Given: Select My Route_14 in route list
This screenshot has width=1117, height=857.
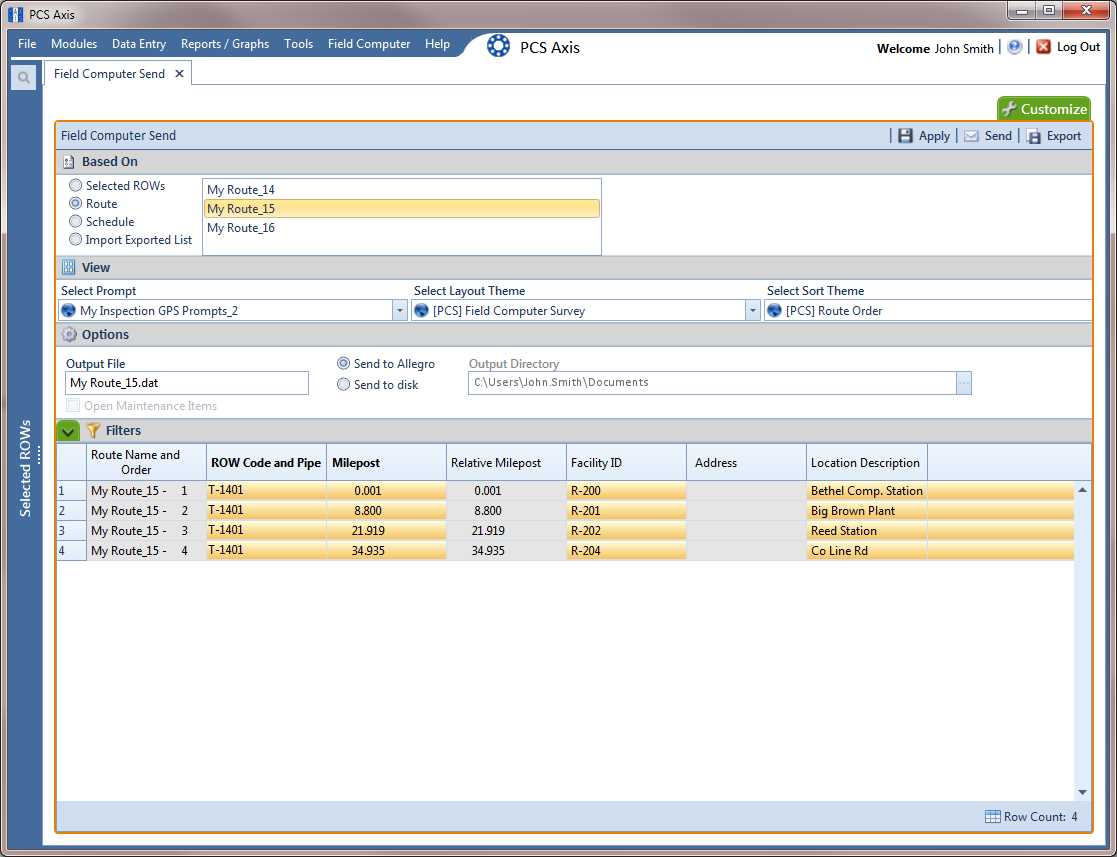Looking at the screenshot, I should click(x=402, y=189).
